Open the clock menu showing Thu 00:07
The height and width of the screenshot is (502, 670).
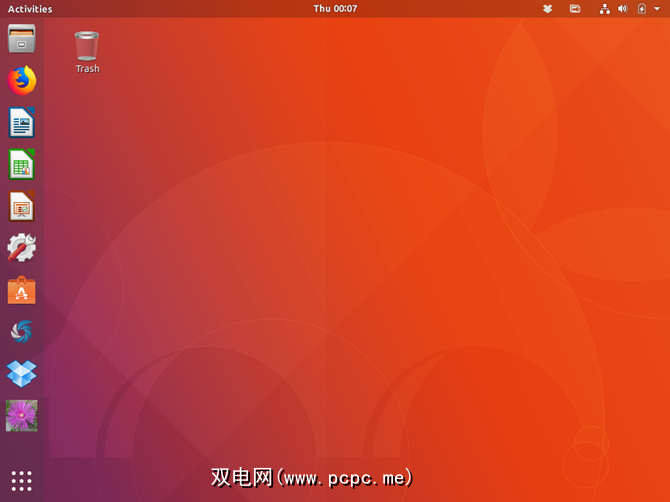[335, 9]
